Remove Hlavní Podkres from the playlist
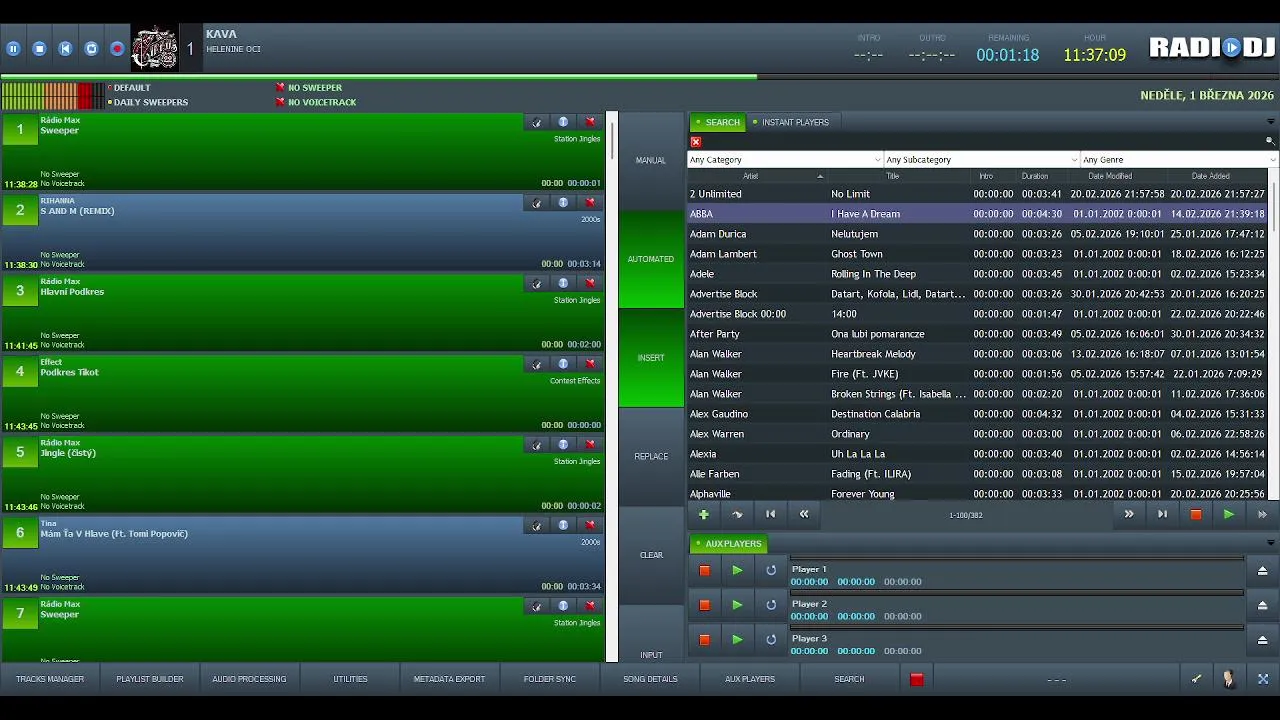 click(590, 283)
